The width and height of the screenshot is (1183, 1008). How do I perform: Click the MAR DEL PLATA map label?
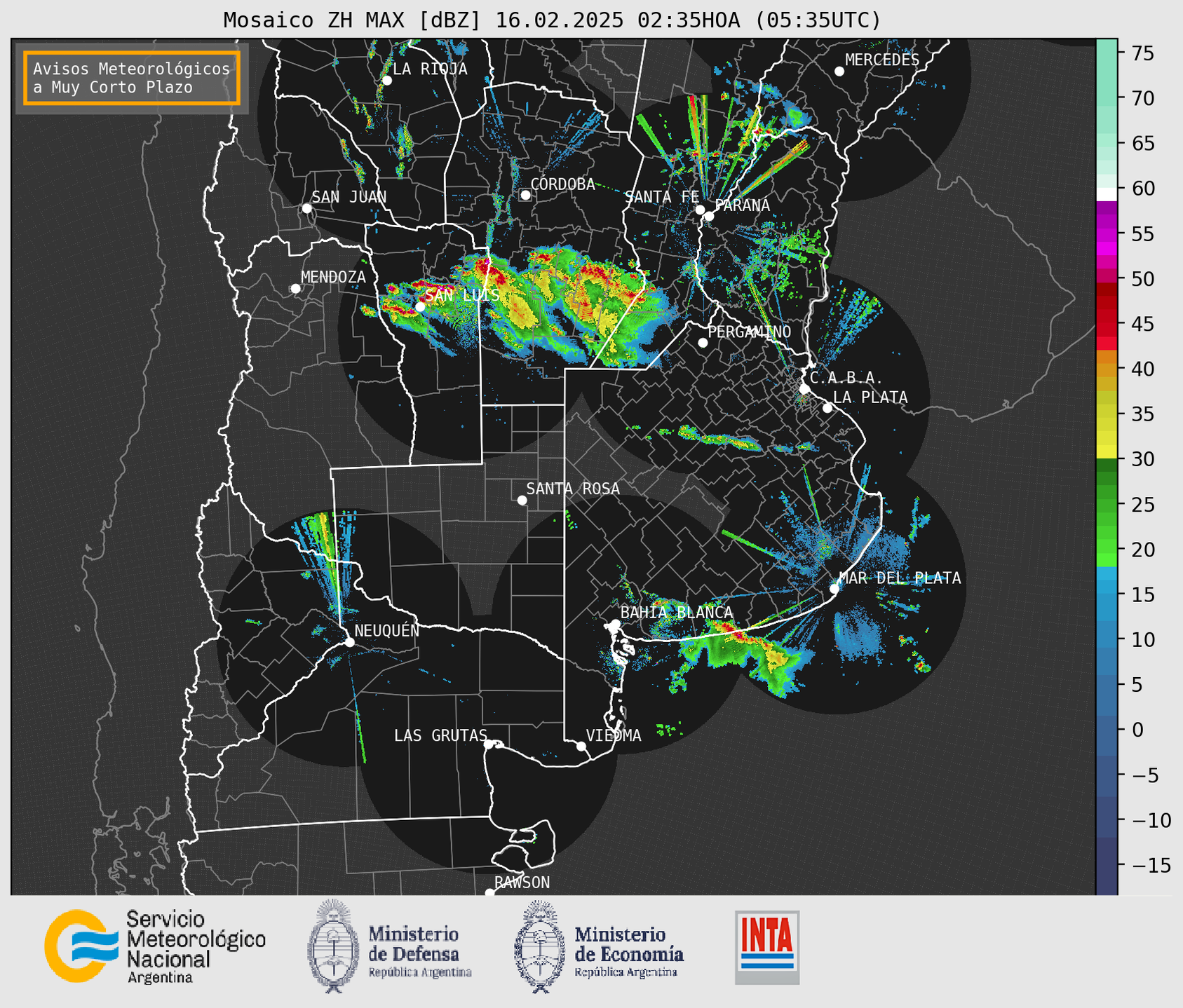click(900, 578)
